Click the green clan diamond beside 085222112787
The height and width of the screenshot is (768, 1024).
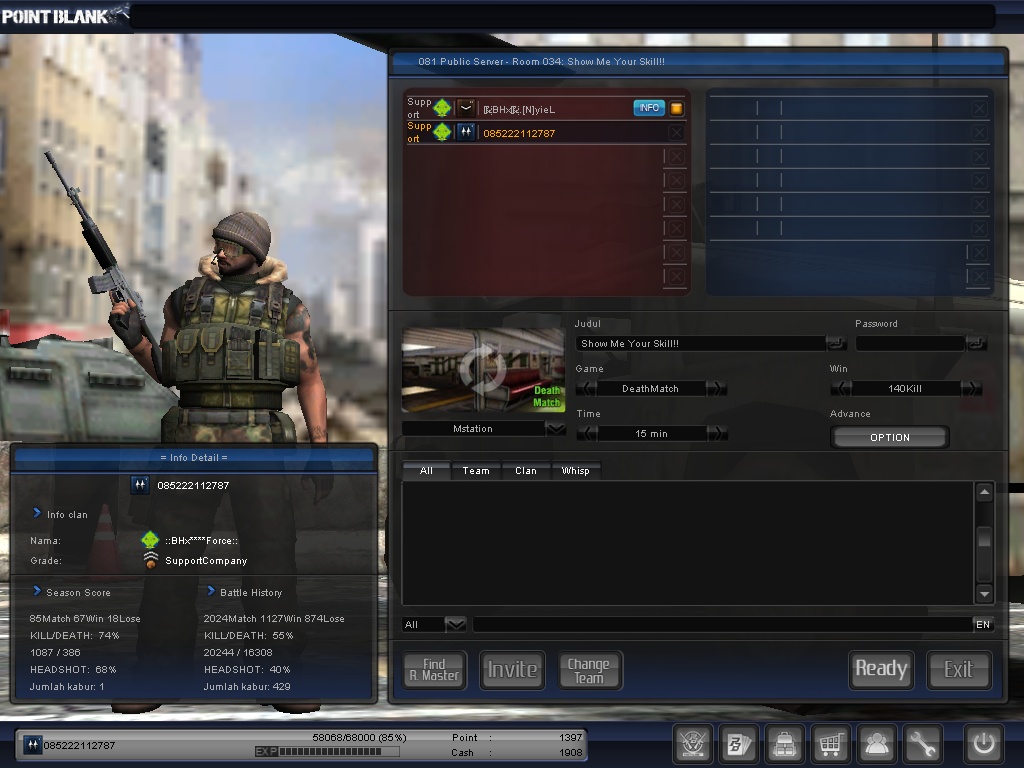443,131
